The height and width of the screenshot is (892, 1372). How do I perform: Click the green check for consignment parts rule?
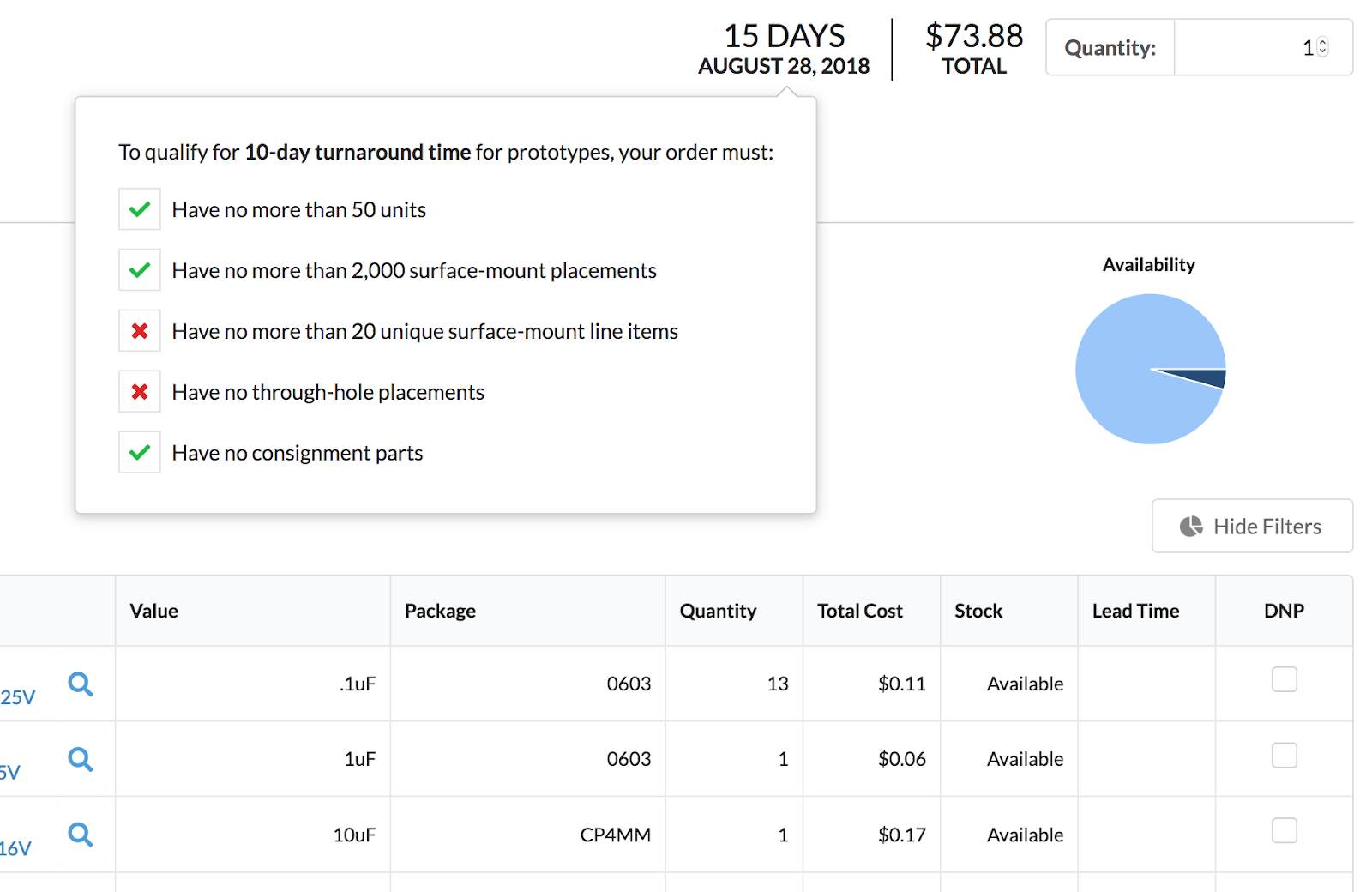pyautogui.click(x=139, y=452)
